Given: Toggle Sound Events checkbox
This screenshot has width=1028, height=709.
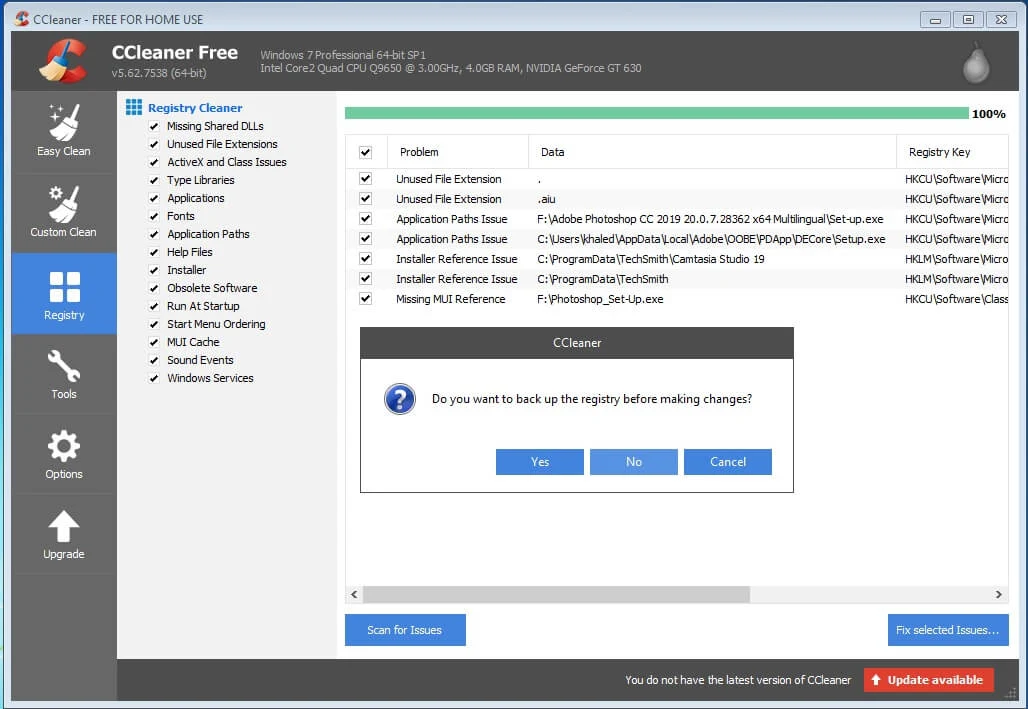Looking at the screenshot, I should [154, 360].
